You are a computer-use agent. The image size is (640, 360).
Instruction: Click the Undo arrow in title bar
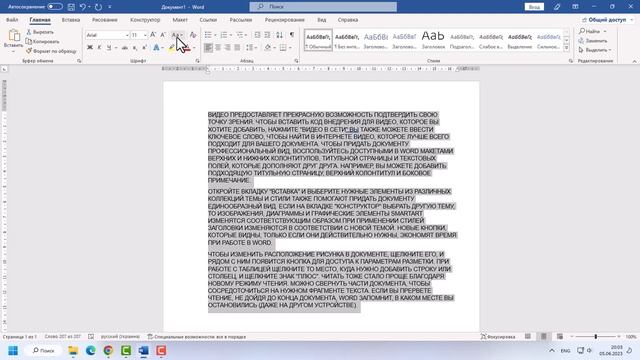83,7
